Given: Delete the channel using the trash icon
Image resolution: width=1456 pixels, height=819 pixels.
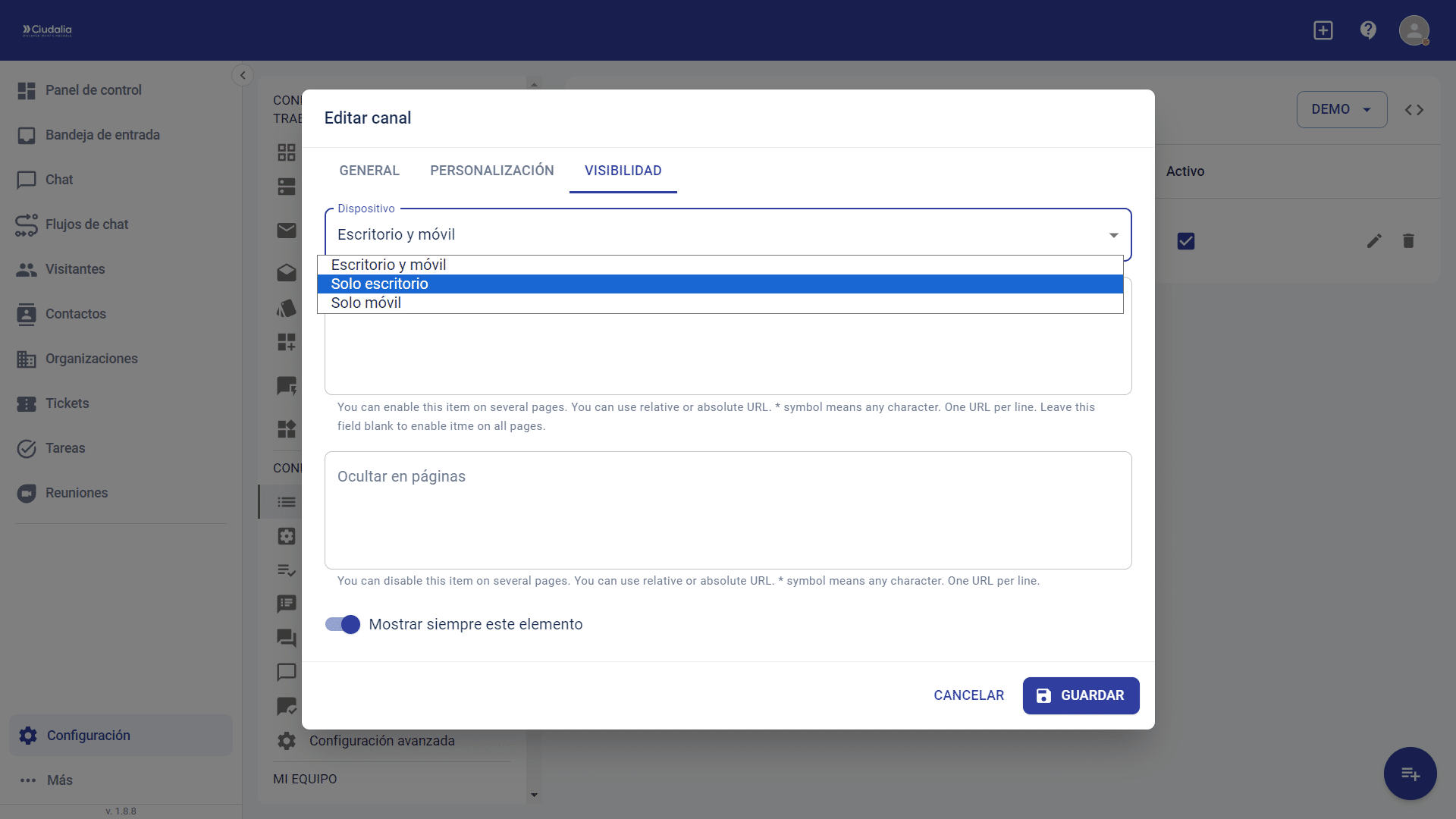Looking at the screenshot, I should [1409, 240].
